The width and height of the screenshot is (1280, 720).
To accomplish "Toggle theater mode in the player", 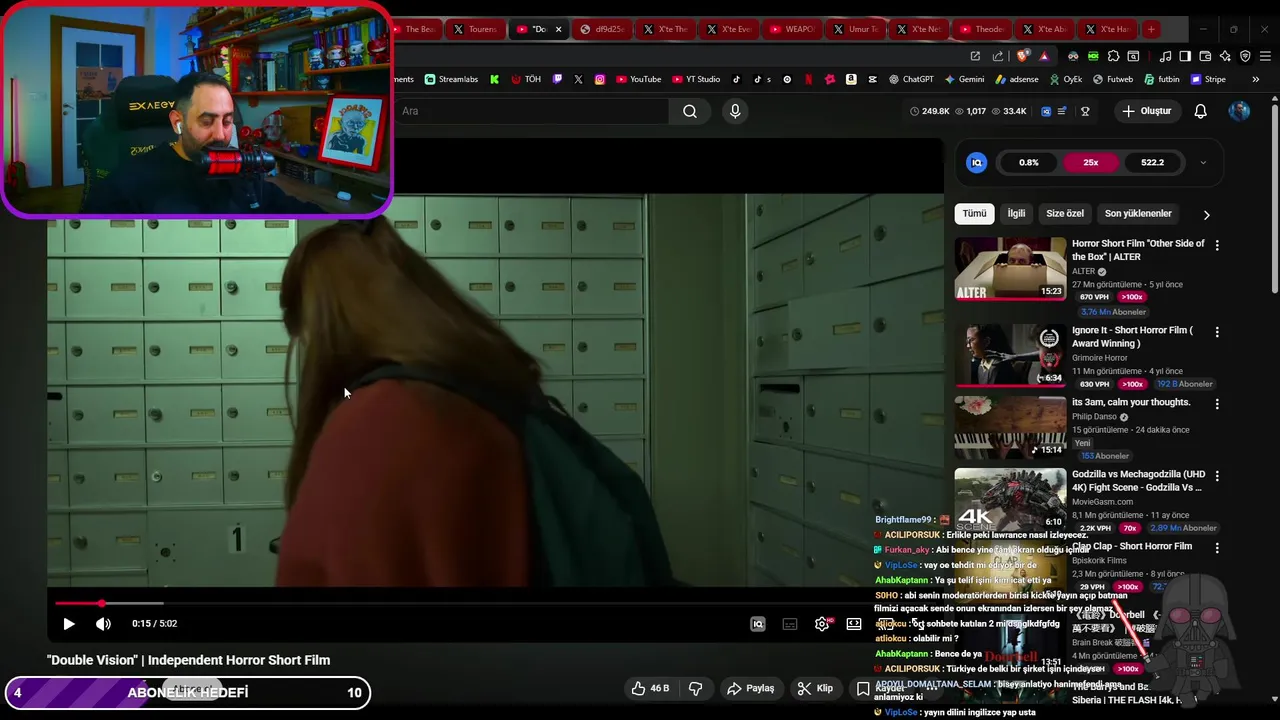I will (x=854, y=624).
